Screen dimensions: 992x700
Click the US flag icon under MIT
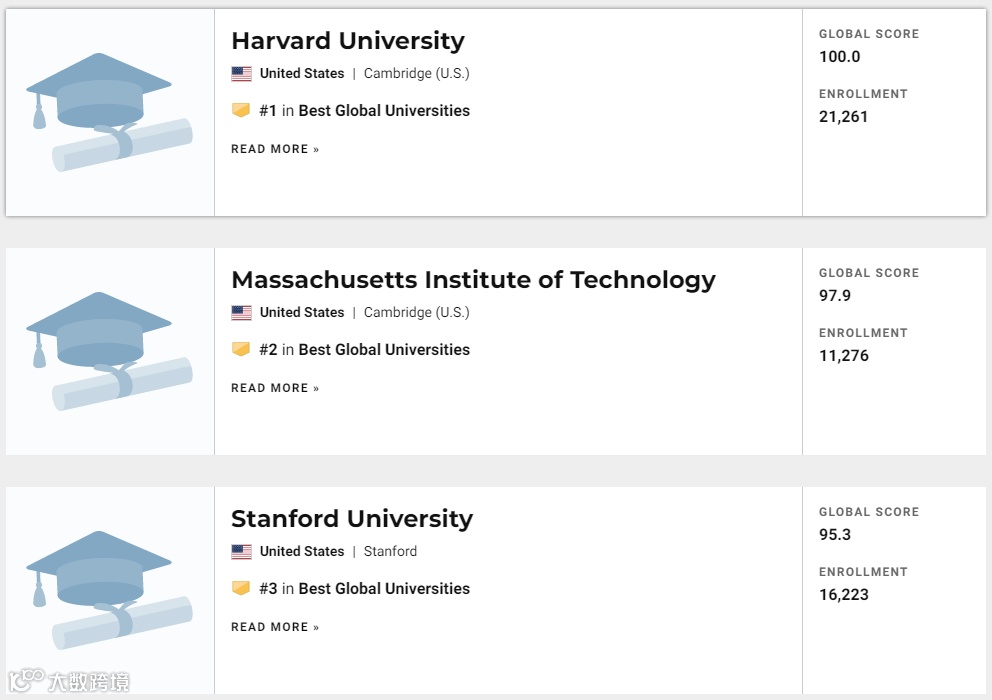click(x=241, y=313)
